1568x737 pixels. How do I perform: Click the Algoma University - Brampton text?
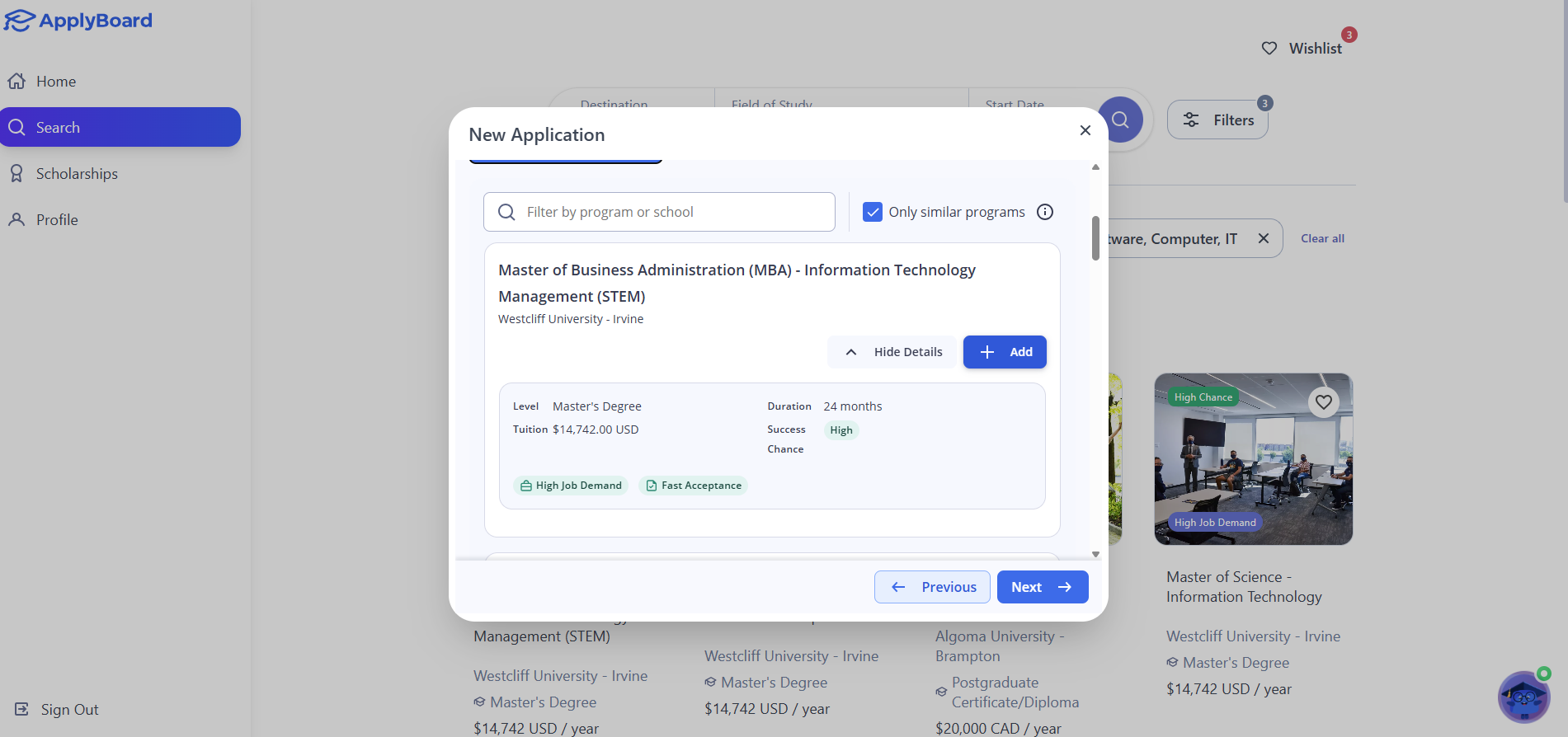point(1000,646)
